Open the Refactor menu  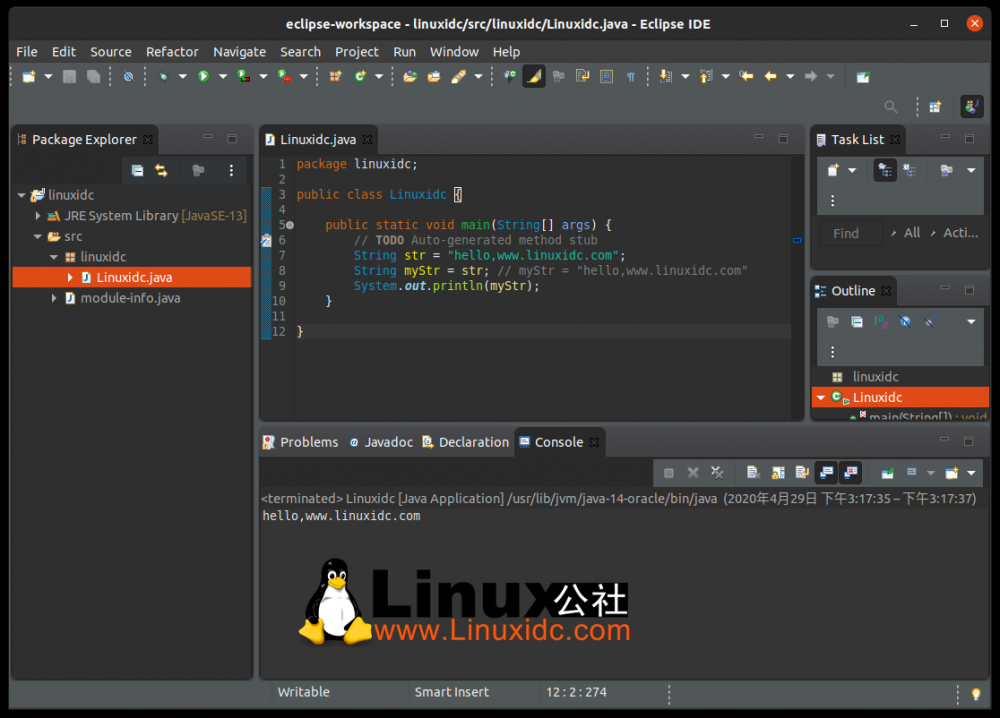pyautogui.click(x=172, y=51)
